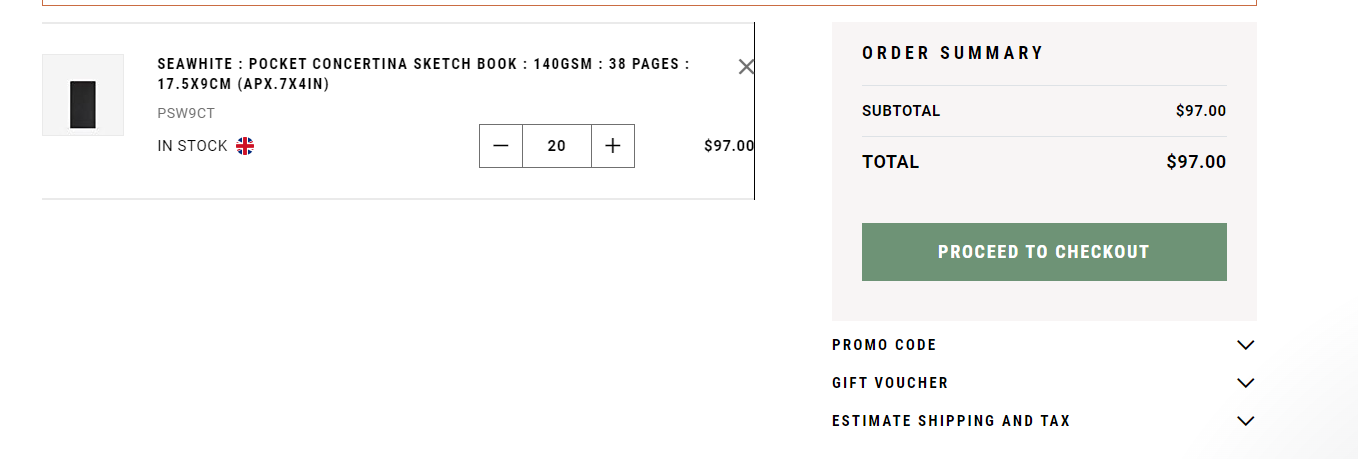Viewport: 1358px width, 459px height.
Task: Open the black sketch book product thumbnail
Action: (83, 95)
